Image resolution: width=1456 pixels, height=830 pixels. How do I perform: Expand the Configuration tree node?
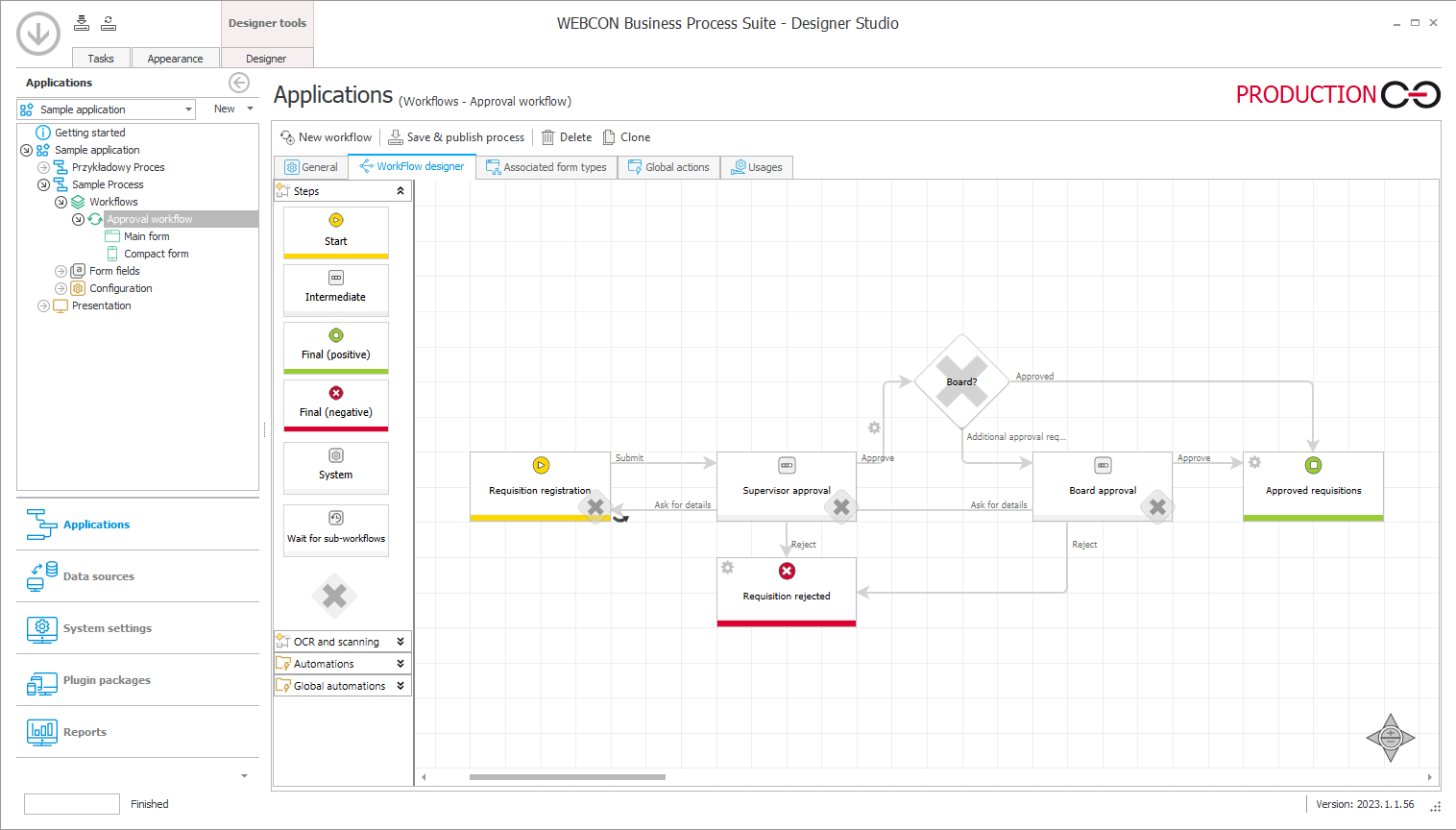tap(61, 288)
